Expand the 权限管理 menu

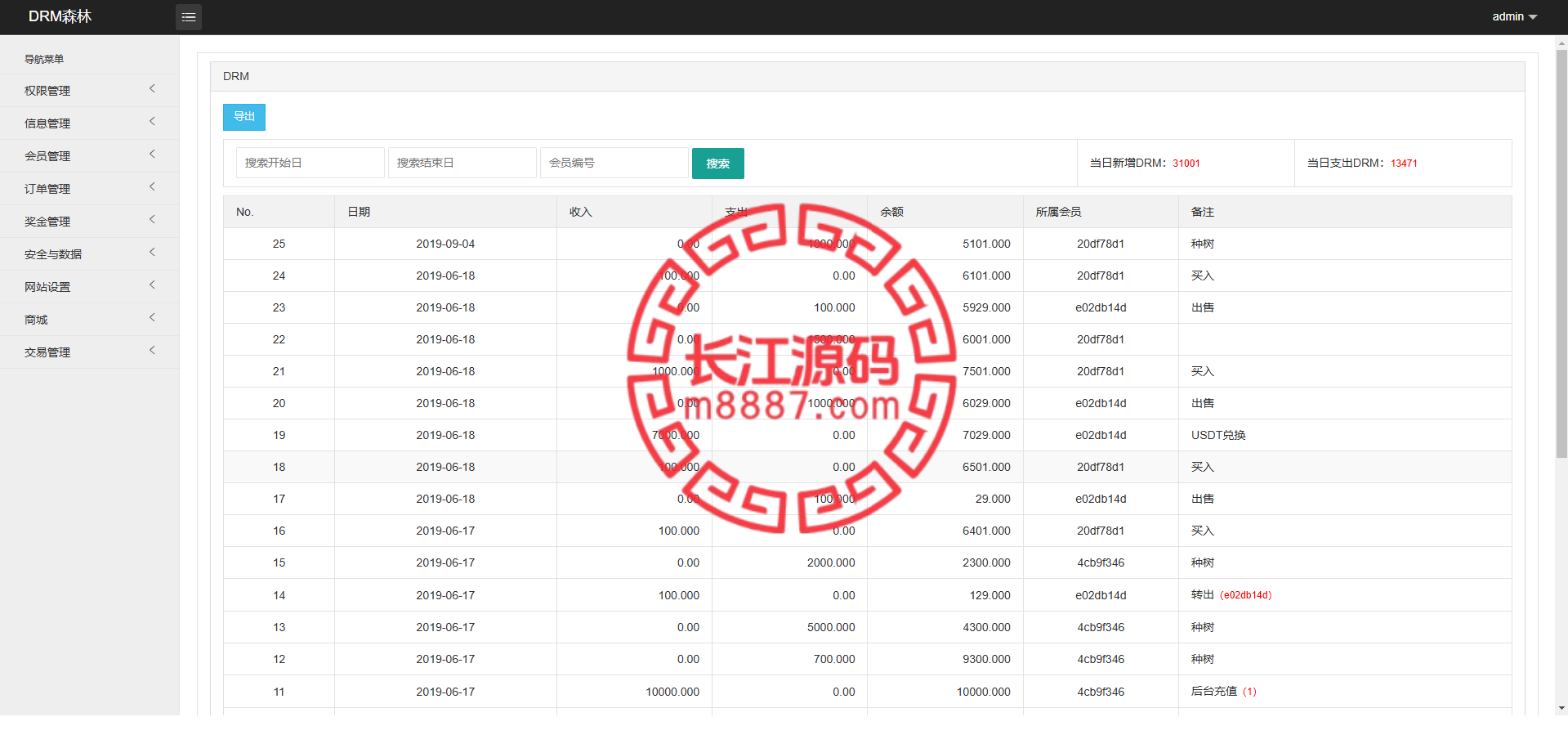[90, 90]
